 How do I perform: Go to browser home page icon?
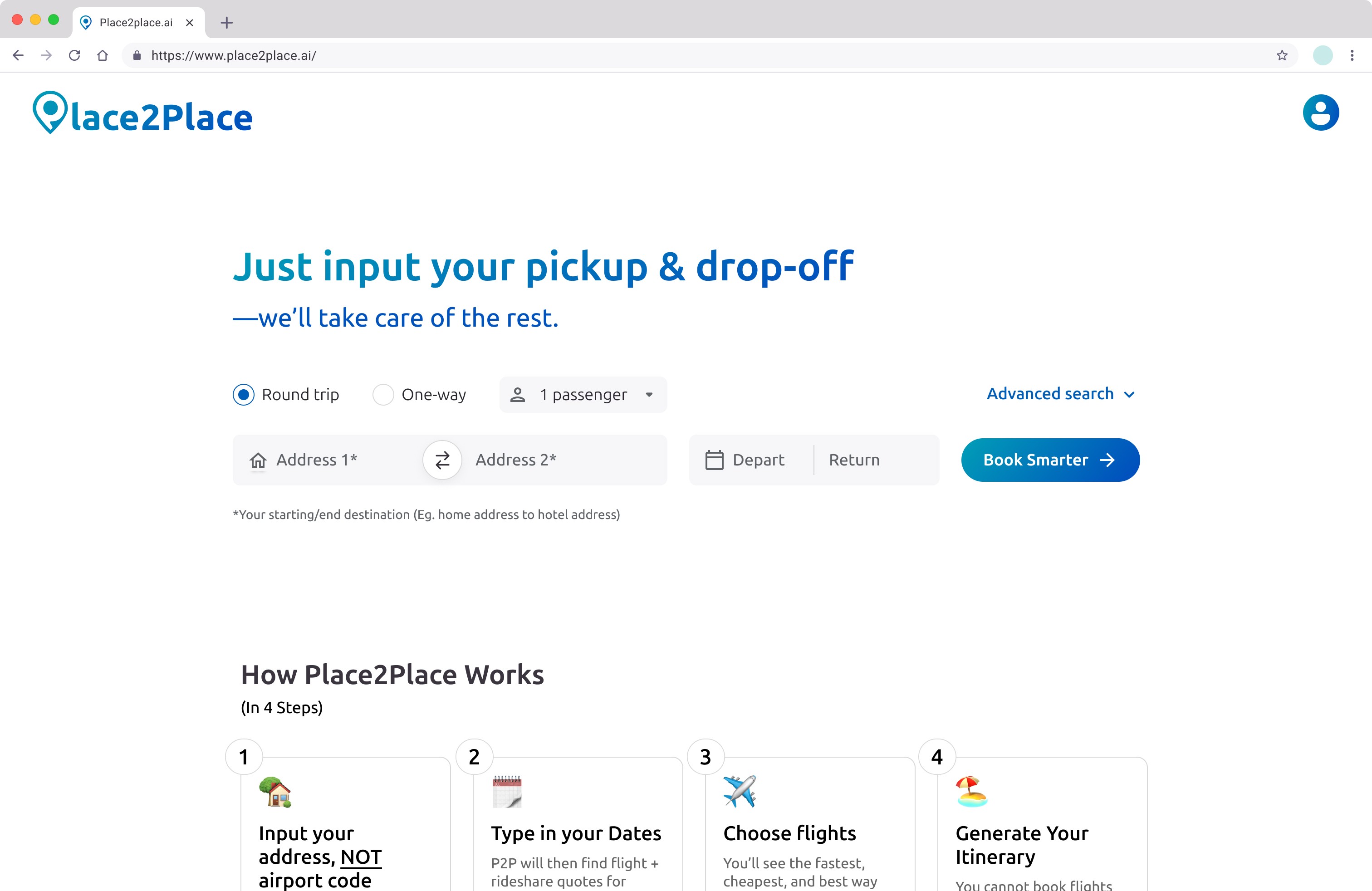tap(103, 55)
